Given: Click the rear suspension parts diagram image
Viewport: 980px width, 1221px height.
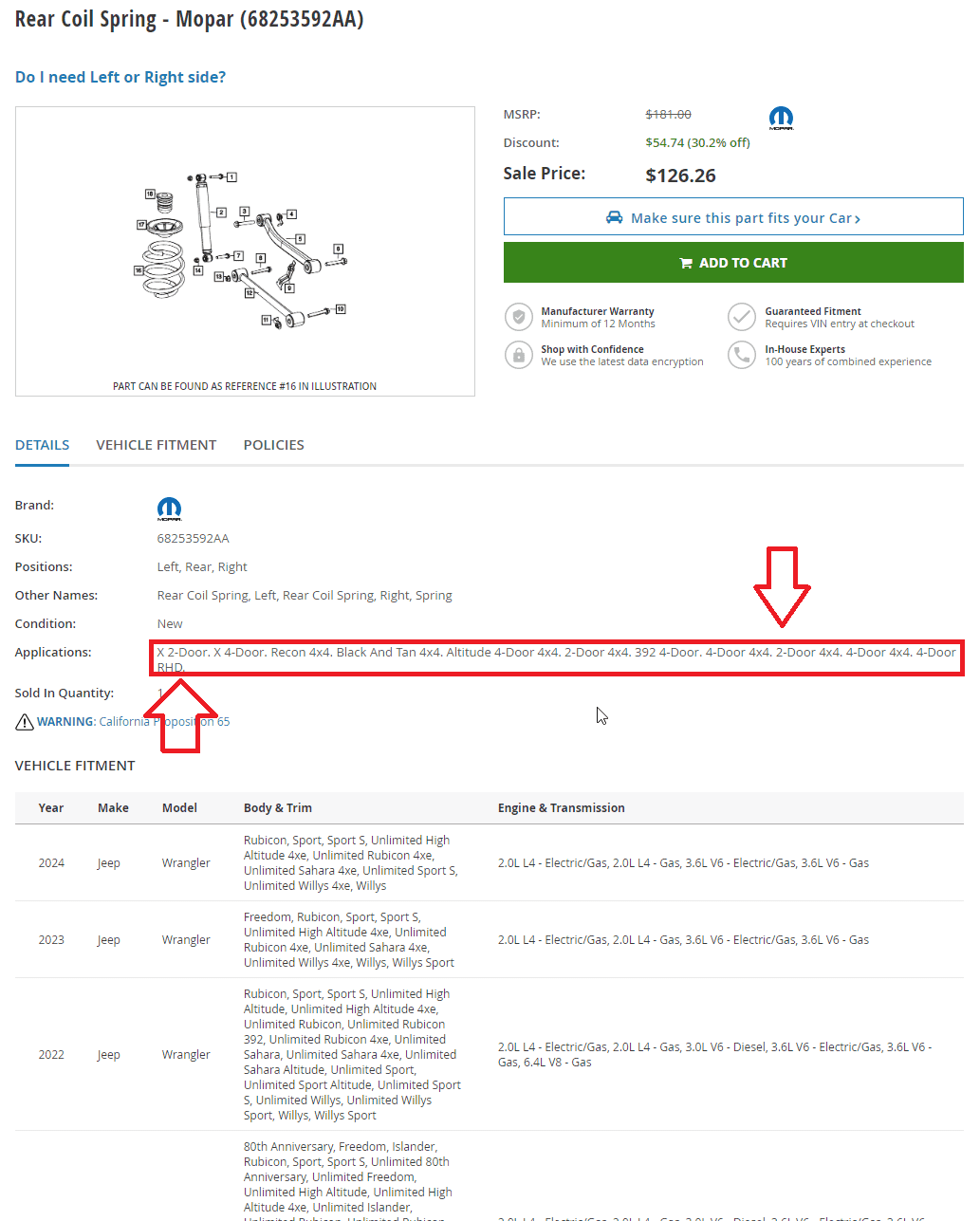Looking at the screenshot, I should click(245, 251).
